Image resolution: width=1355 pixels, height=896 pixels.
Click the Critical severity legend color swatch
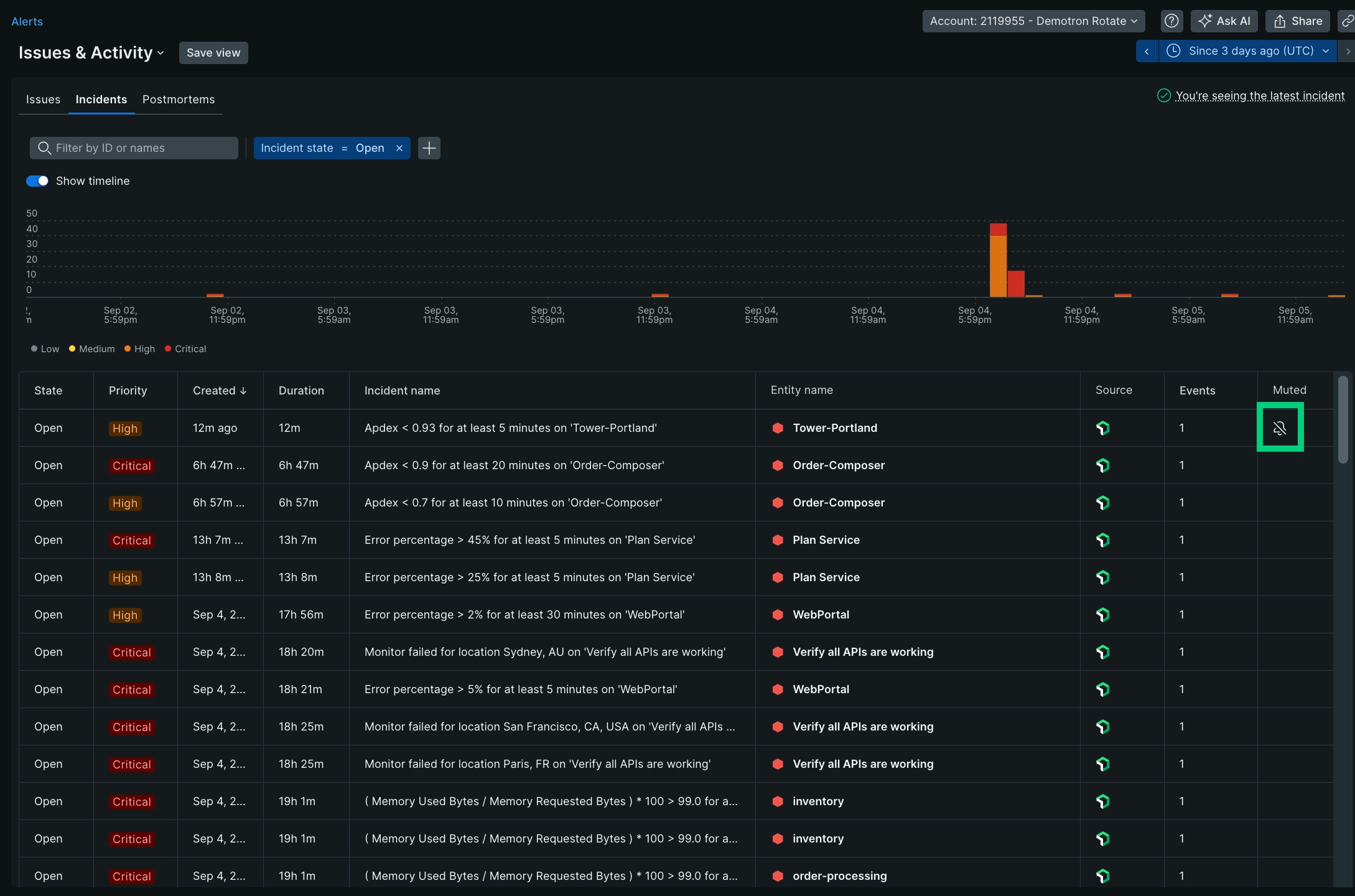coord(167,349)
